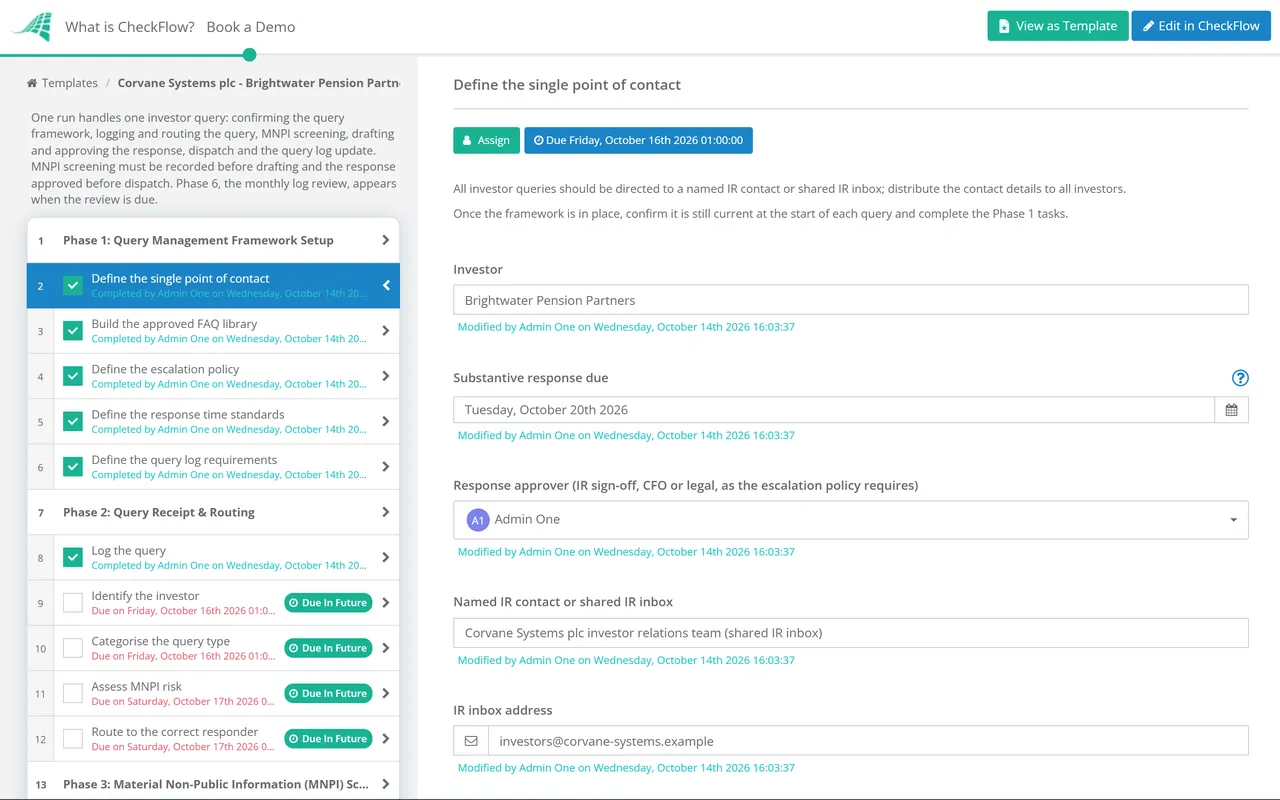Click Edit in CheckFlow button
The width and height of the screenshot is (1280, 800).
pos(1201,26)
